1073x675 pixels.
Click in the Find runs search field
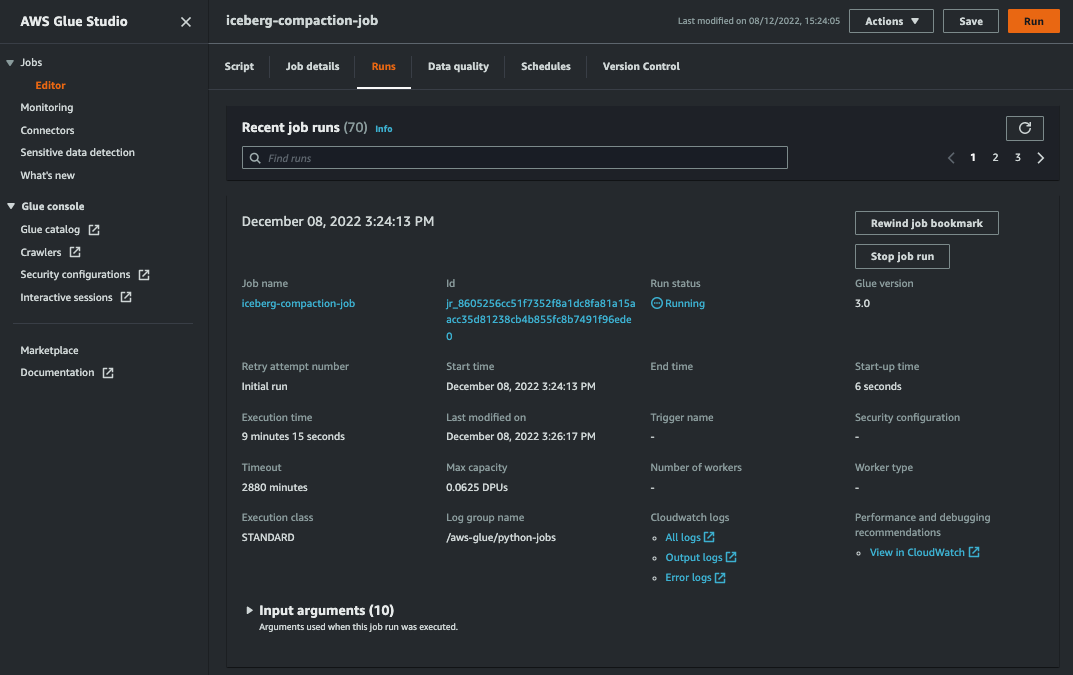515,158
